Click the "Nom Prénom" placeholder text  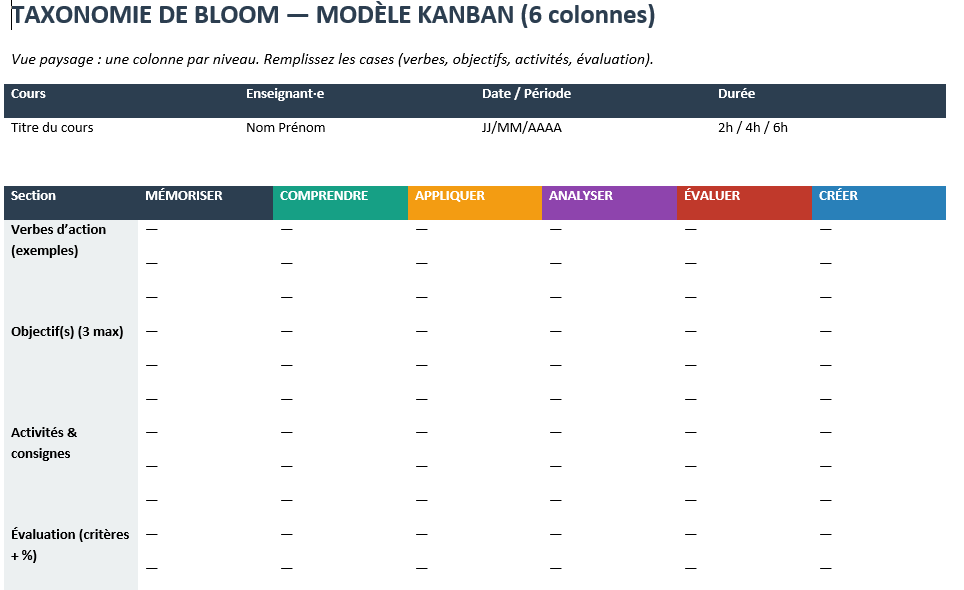tap(285, 128)
